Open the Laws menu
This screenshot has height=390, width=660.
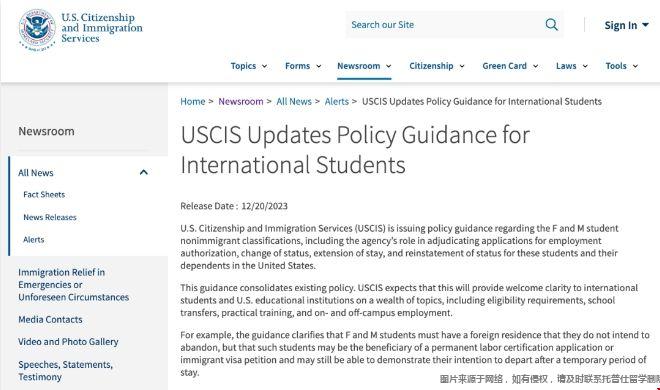[572, 66]
